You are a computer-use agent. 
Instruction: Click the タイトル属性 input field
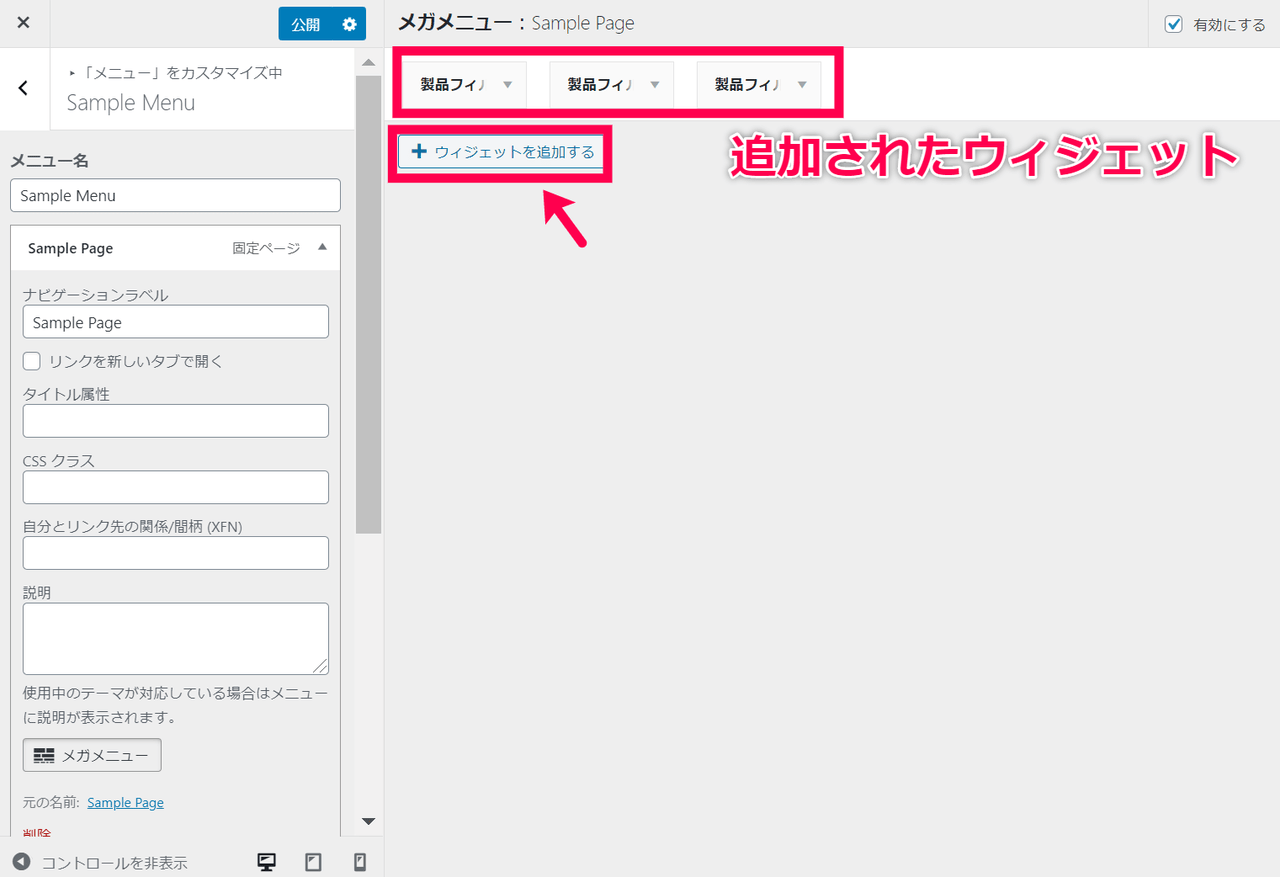(x=175, y=421)
